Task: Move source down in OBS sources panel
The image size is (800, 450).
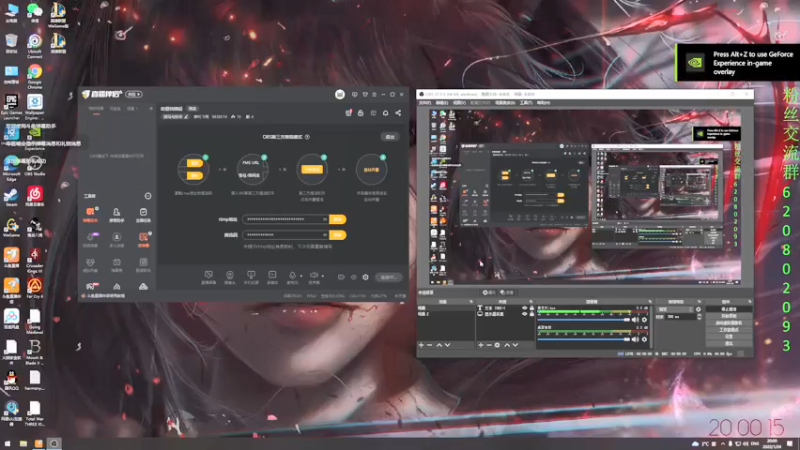Action: pos(515,345)
